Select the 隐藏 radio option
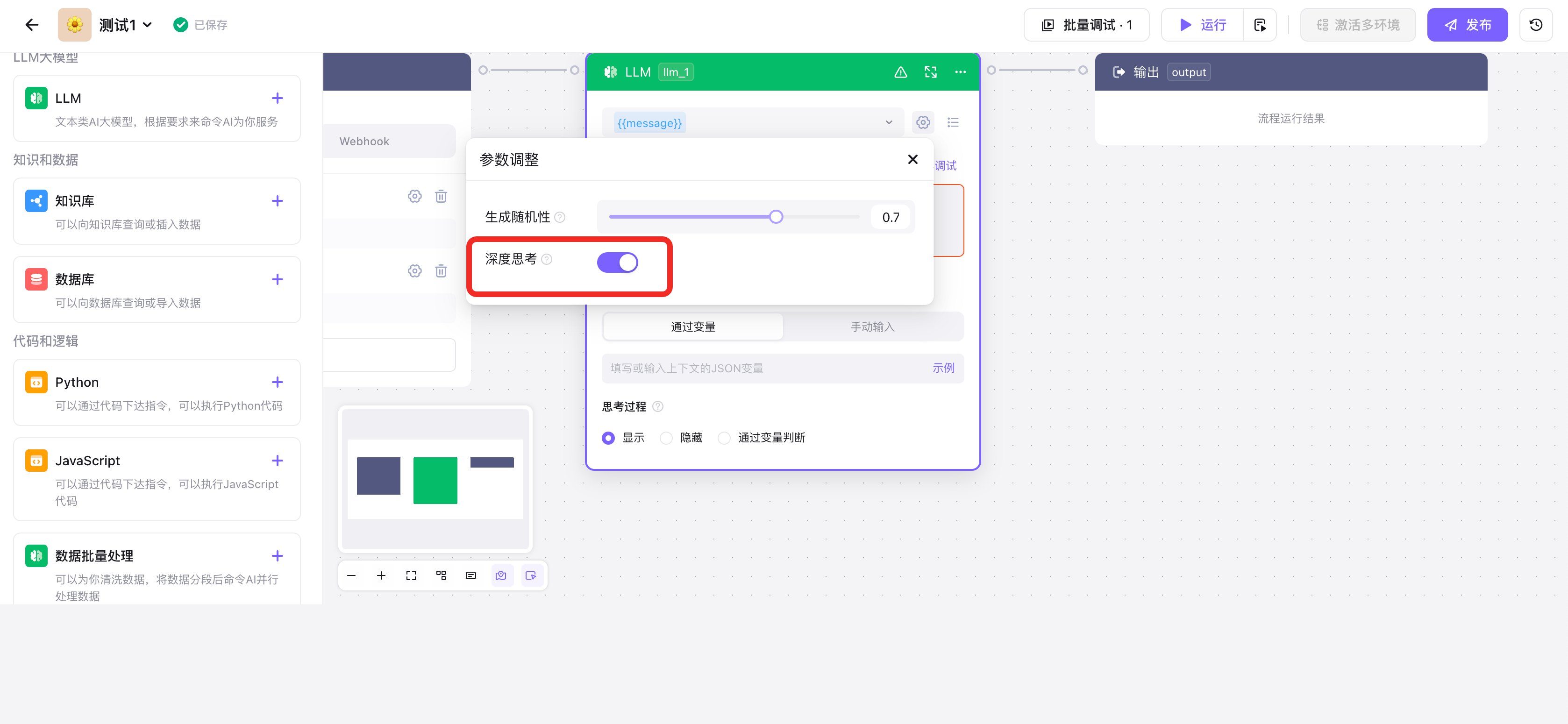This screenshot has height=724, width=1568. pyautogui.click(x=667, y=438)
